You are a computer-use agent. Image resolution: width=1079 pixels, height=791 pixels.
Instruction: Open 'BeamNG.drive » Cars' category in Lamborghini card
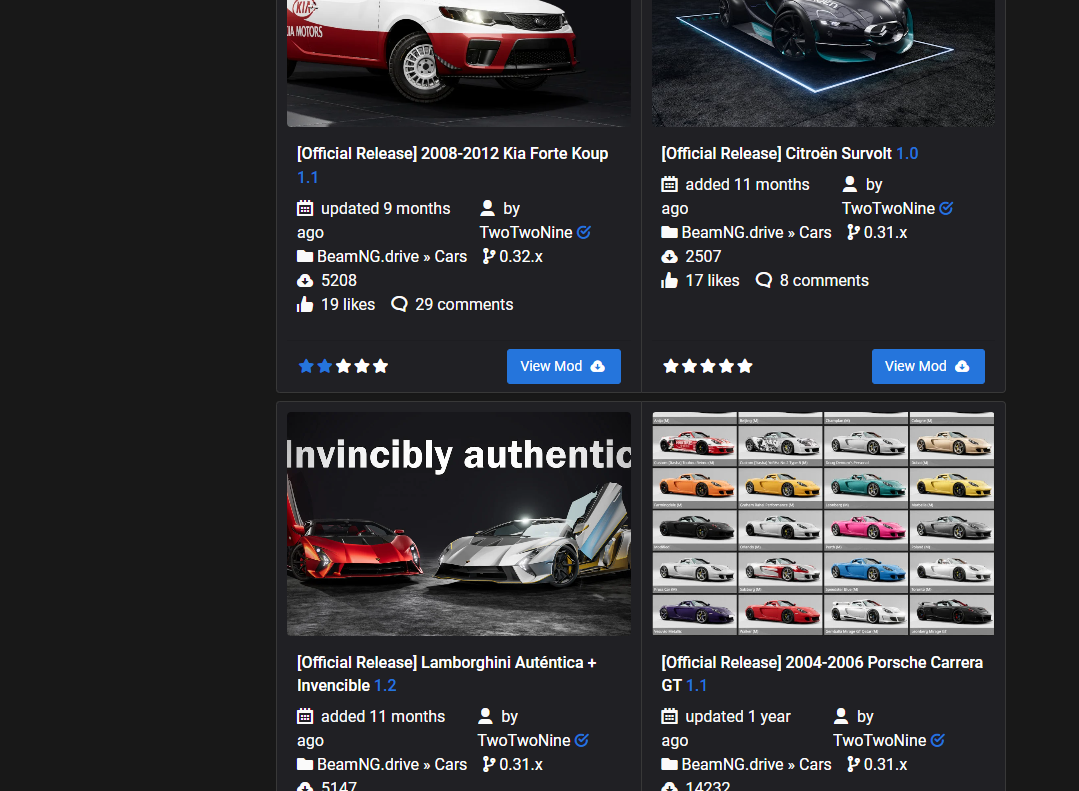click(x=392, y=765)
